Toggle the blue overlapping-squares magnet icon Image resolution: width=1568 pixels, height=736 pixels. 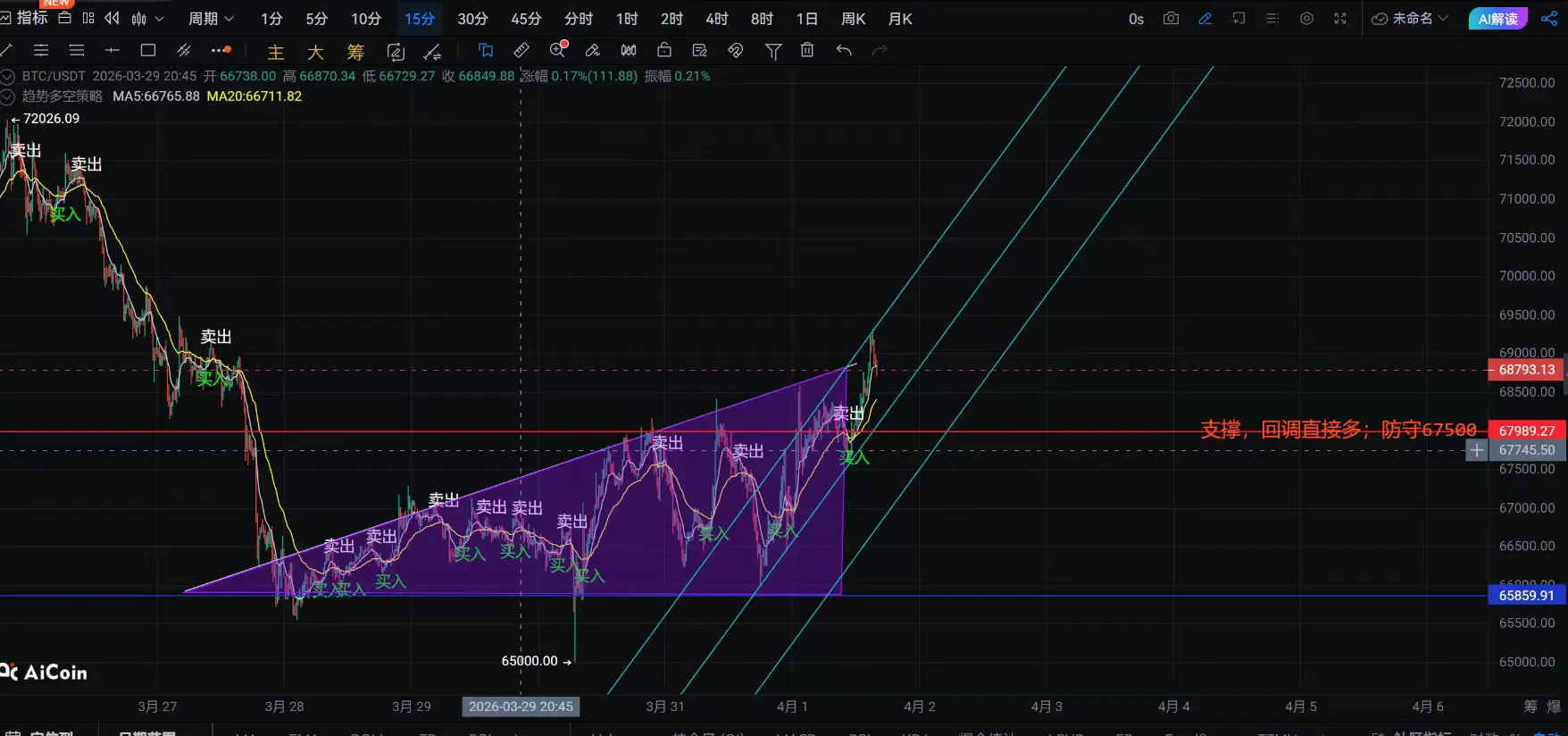pos(486,50)
